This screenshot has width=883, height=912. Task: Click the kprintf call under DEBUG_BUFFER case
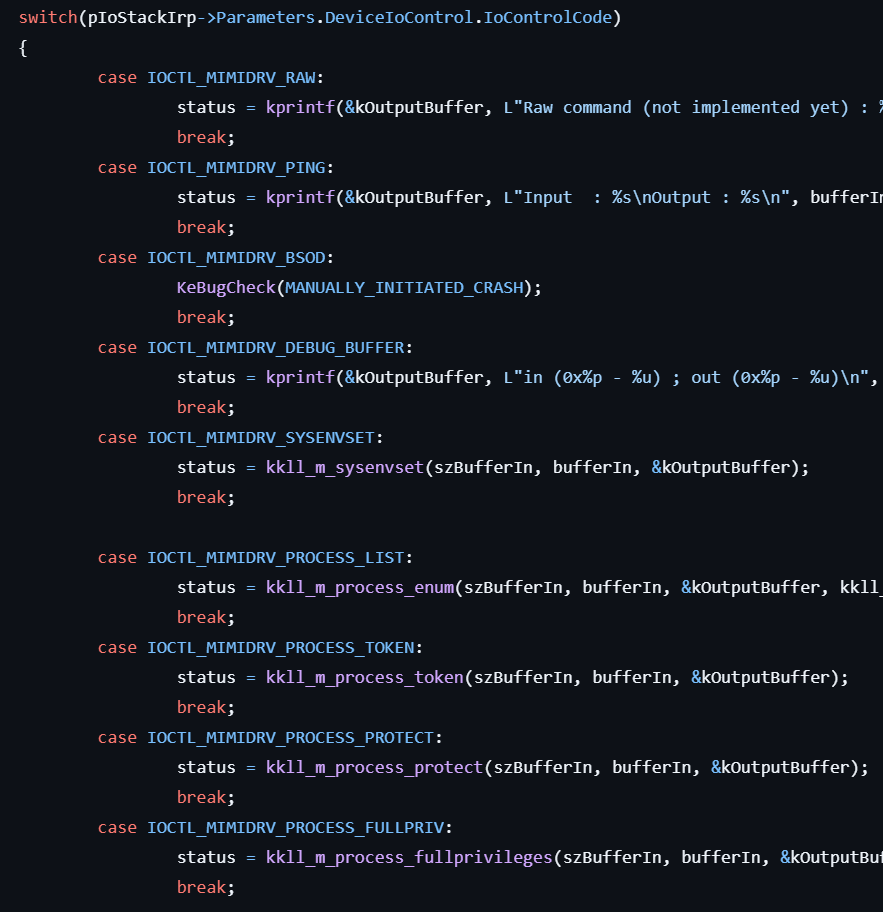click(300, 377)
